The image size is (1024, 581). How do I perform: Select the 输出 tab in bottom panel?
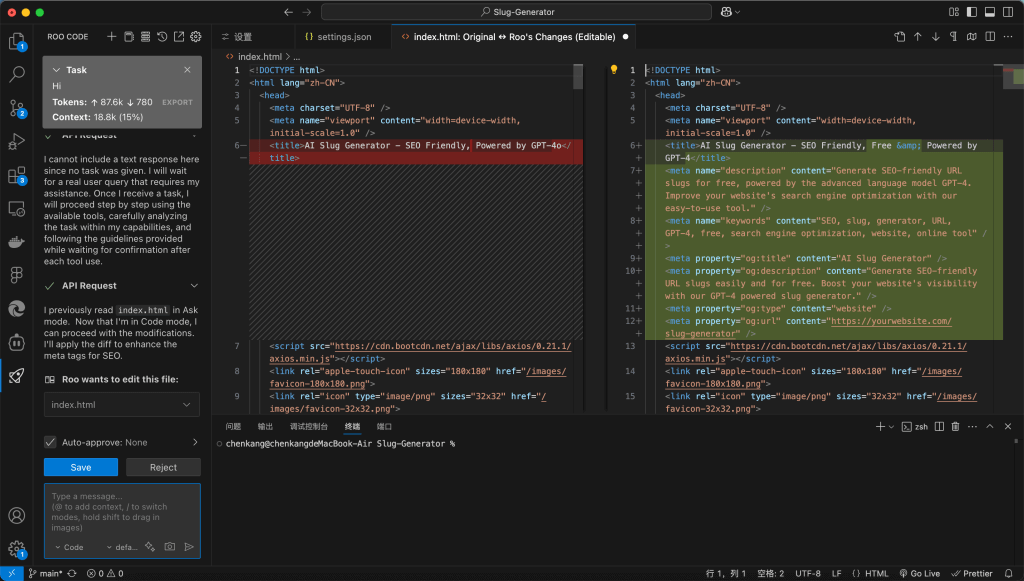(x=265, y=426)
